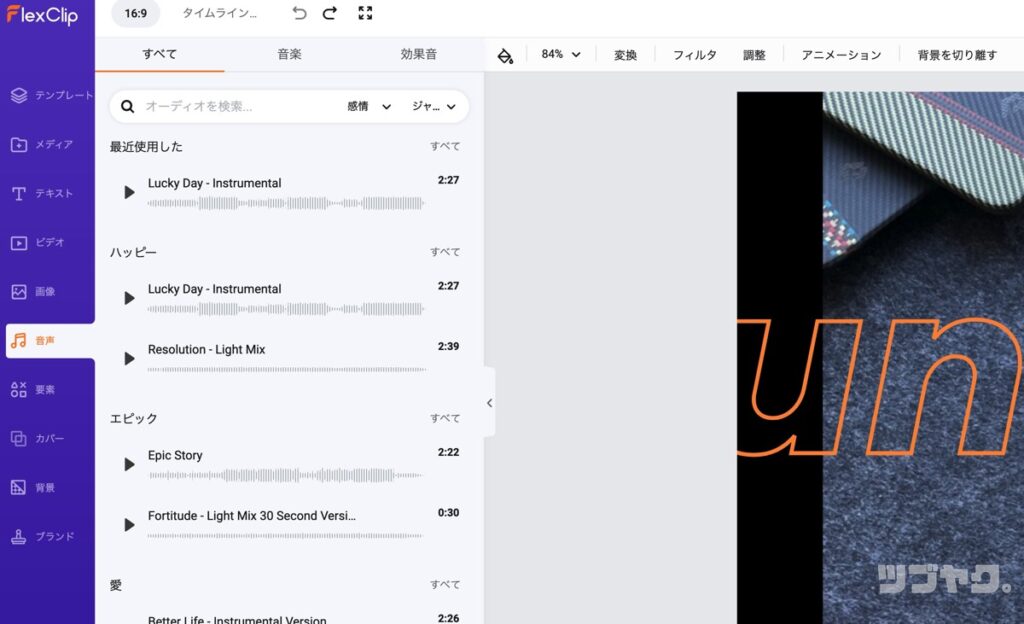Show all エピック (Epic) tracks
Screen dimensions: 1024x624
tap(445, 418)
